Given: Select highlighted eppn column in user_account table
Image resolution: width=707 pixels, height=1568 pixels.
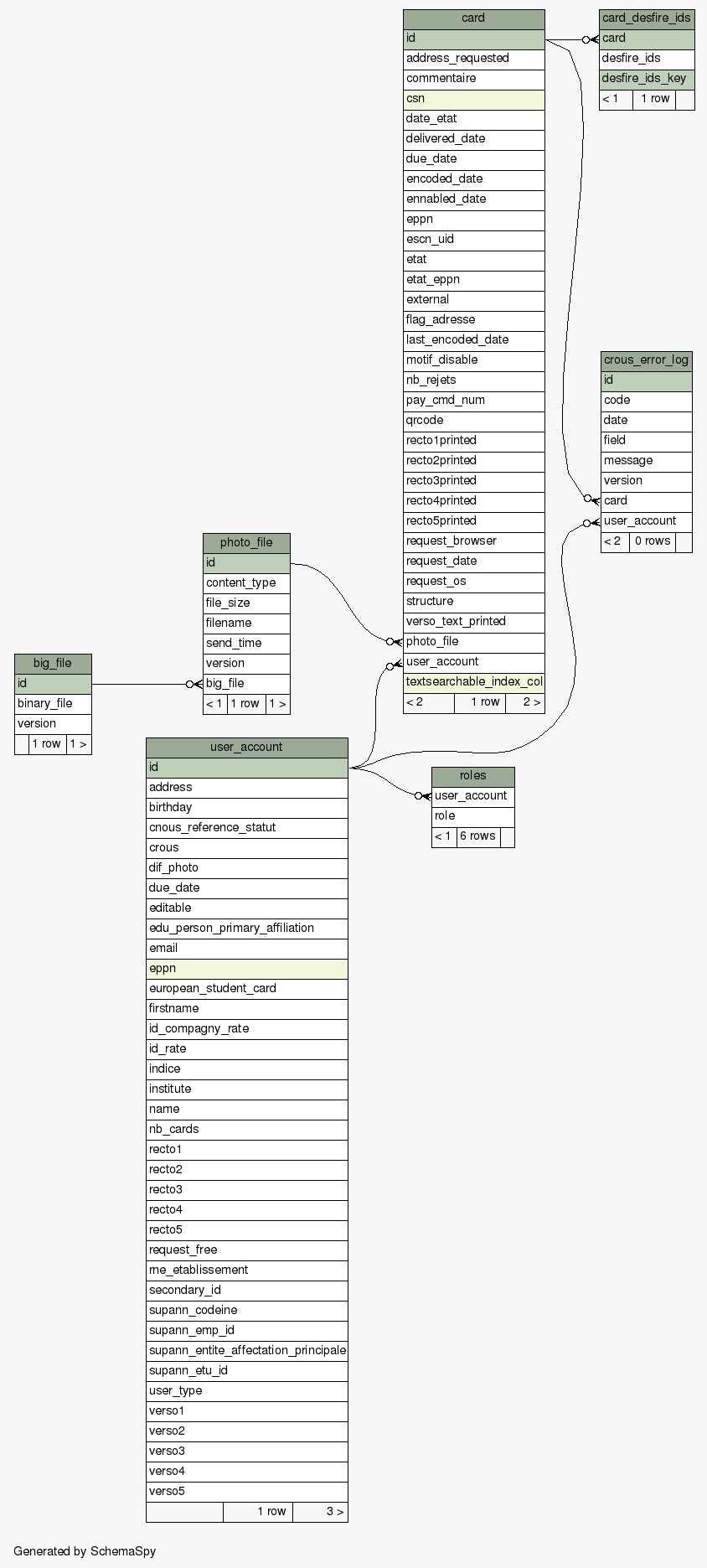Looking at the screenshot, I should 246,969.
